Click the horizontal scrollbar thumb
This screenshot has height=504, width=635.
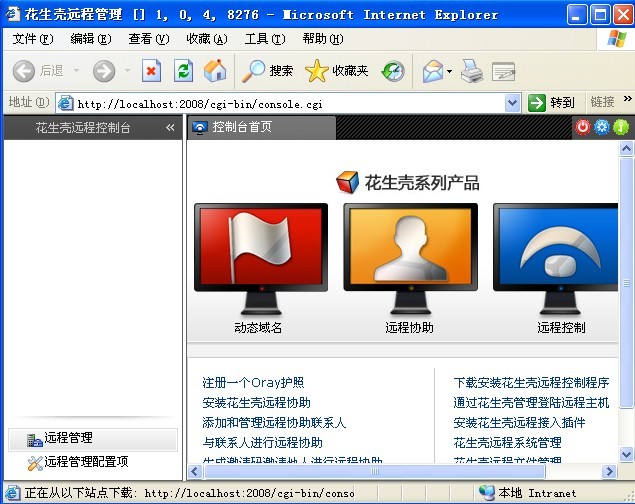(375, 472)
